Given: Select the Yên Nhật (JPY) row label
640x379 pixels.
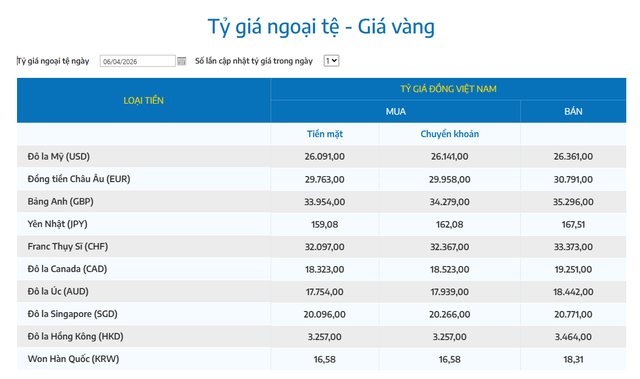Looking at the screenshot, I should click(x=57, y=224).
